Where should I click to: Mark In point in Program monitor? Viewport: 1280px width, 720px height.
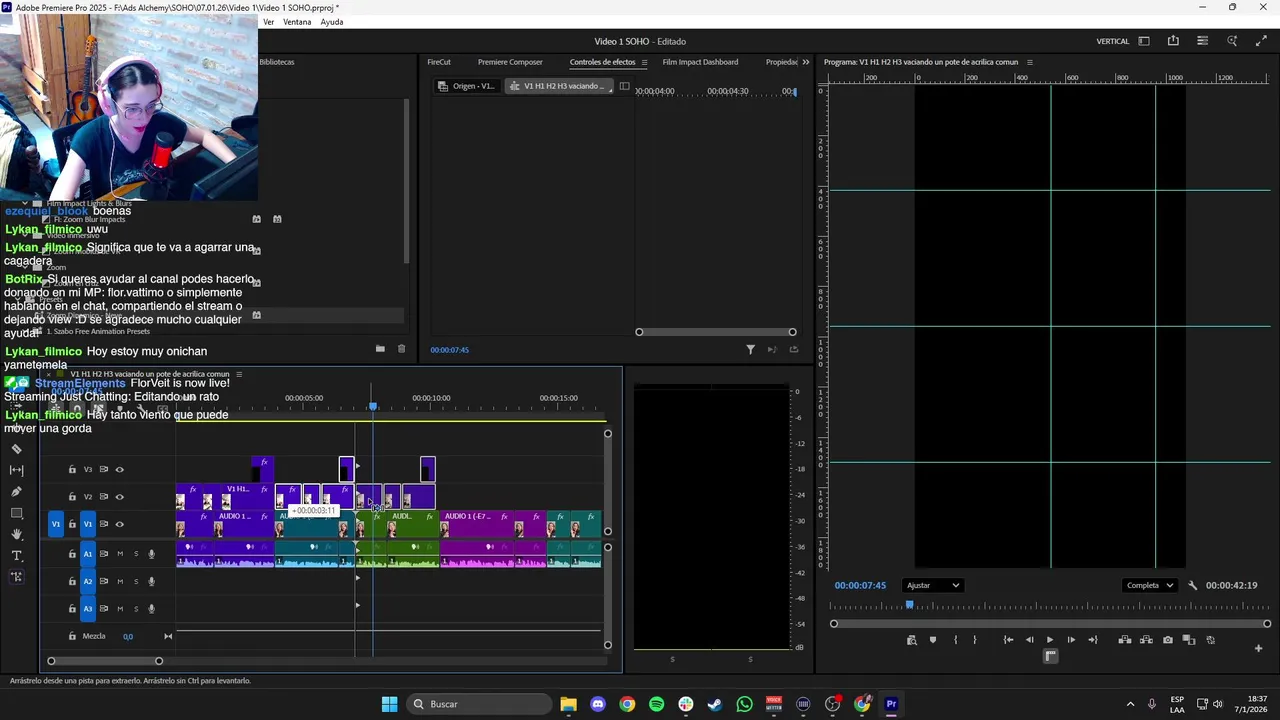pyautogui.click(x=956, y=640)
